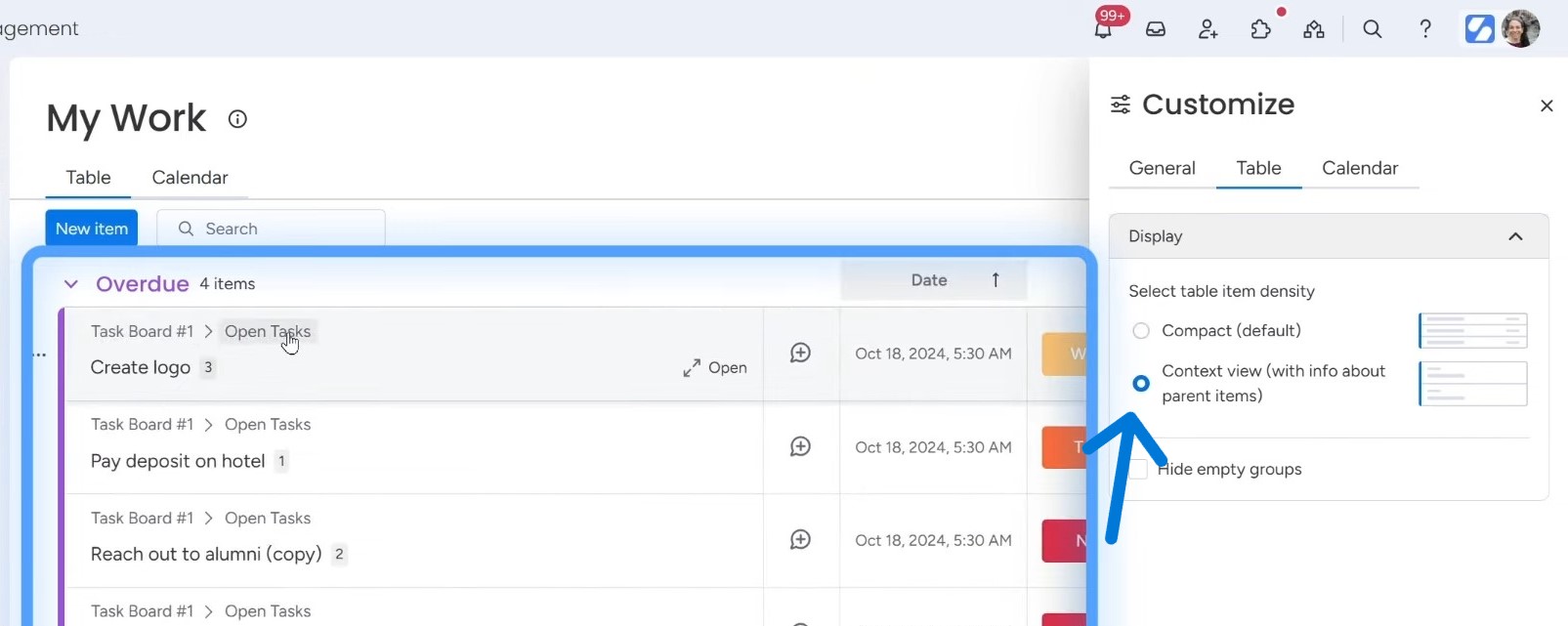This screenshot has height=626, width=1568.
Task: Add update to Pay deposit on hotel
Action: tap(800, 446)
